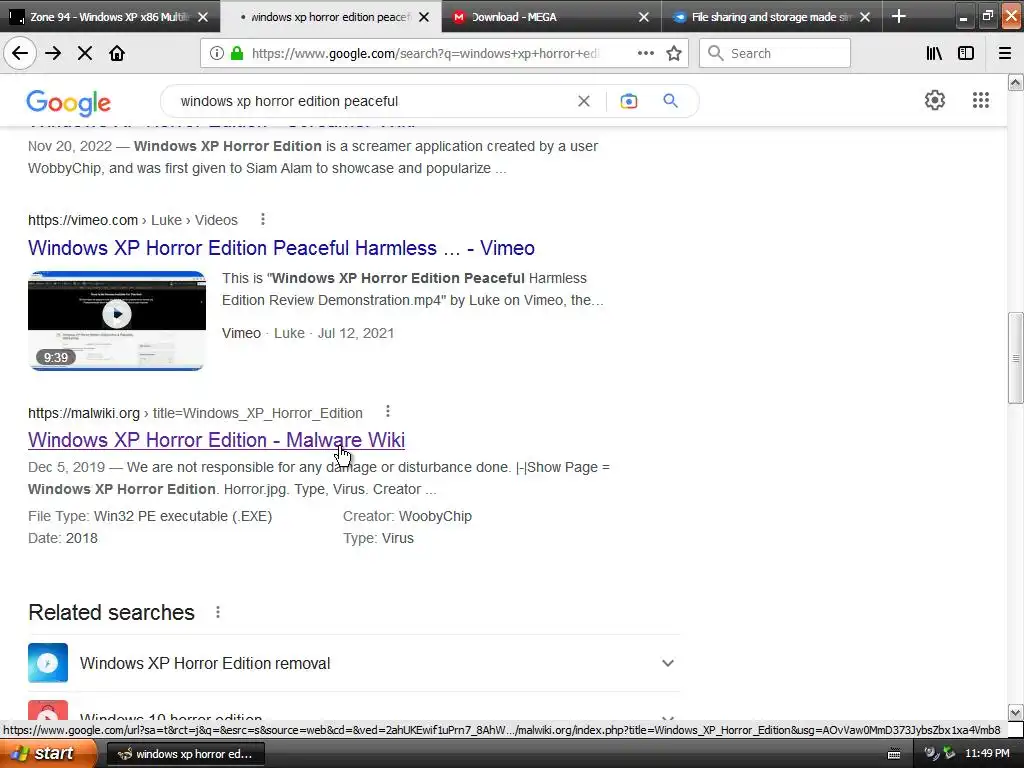Clear the Google search query
The image size is (1024, 768).
pos(584,101)
